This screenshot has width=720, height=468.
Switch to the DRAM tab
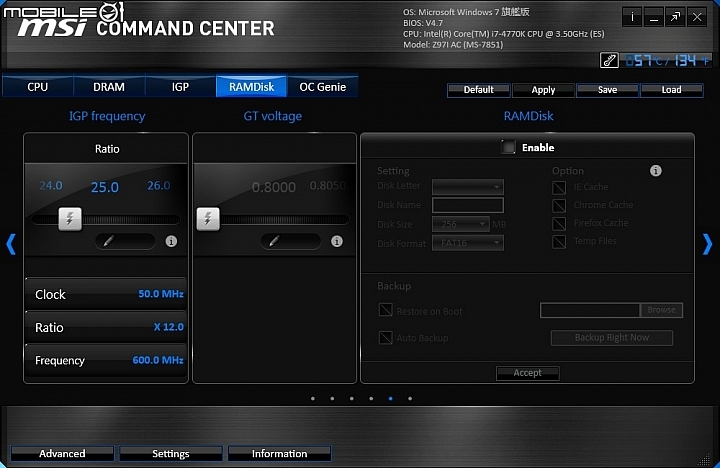(109, 87)
